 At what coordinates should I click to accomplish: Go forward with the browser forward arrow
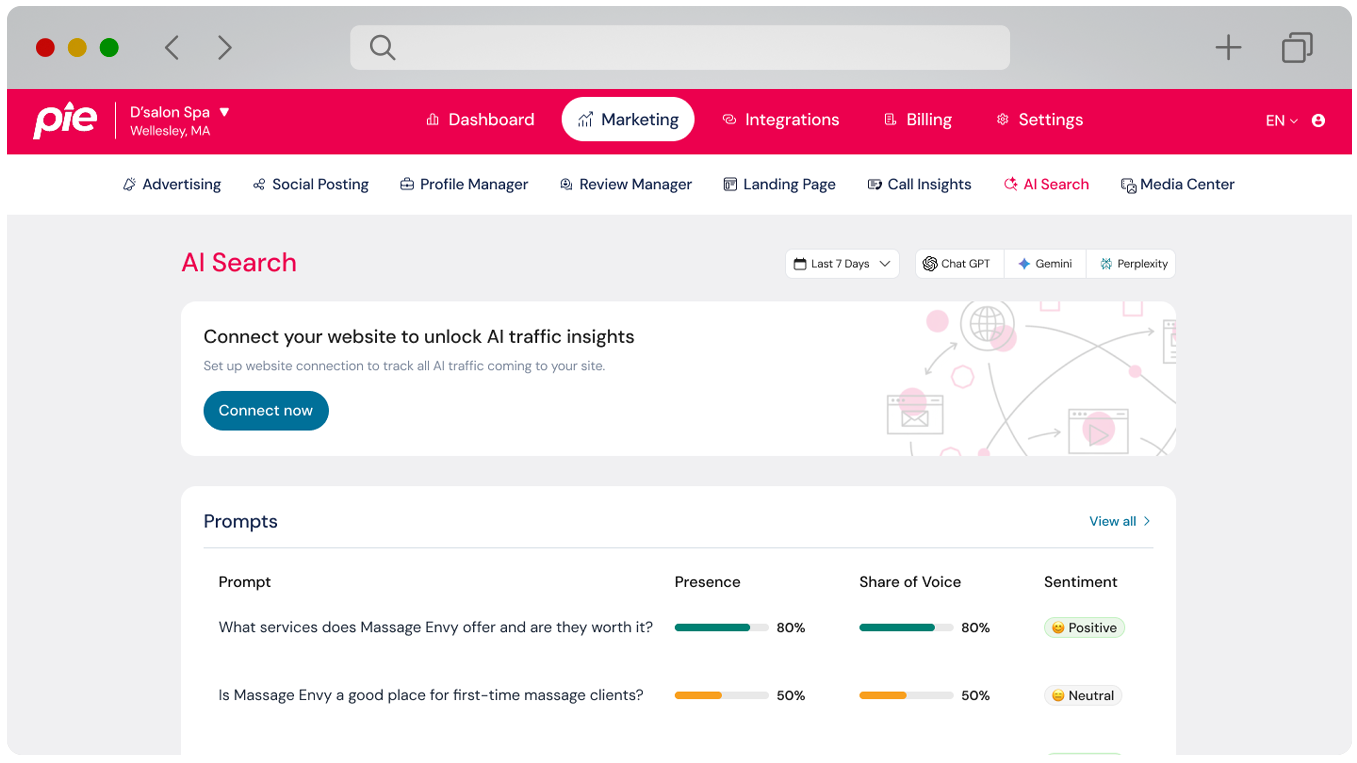click(x=225, y=47)
